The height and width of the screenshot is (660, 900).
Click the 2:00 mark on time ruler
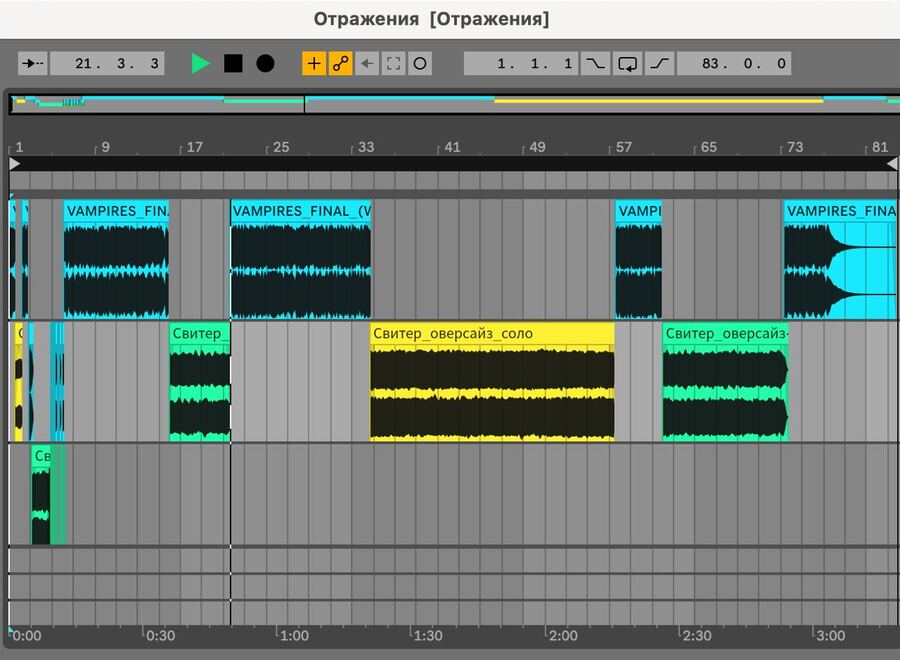click(x=561, y=635)
